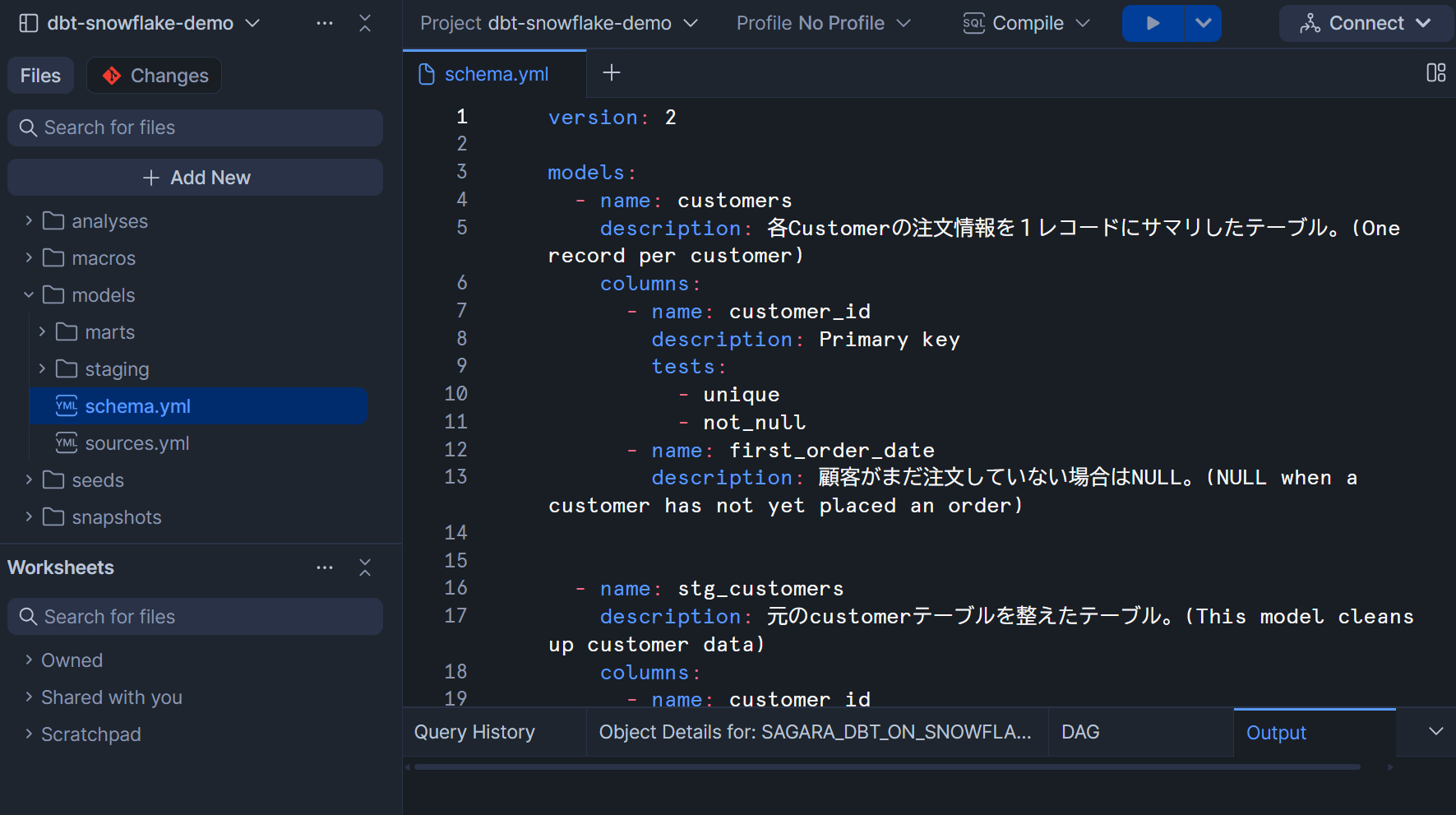Image resolution: width=1456 pixels, height=815 pixels.
Task: Select the schema.yml file in tree
Action: tap(198, 406)
